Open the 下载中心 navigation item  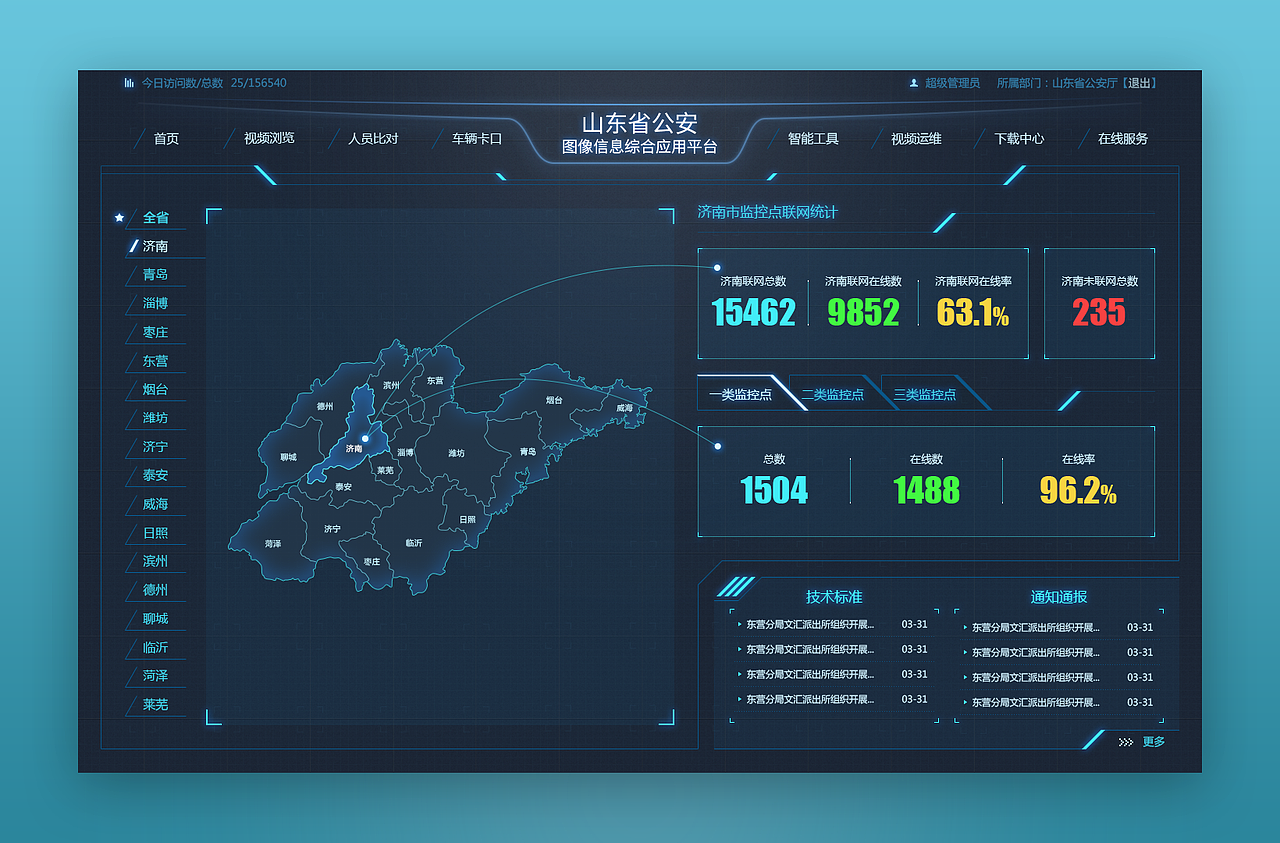[x=1019, y=138]
